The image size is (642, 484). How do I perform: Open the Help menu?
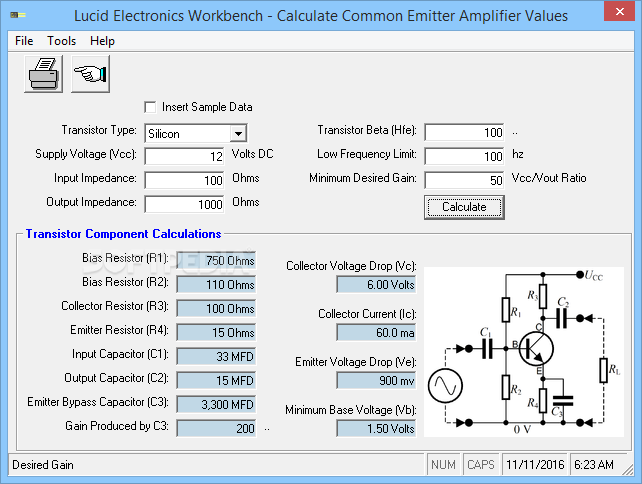click(102, 41)
